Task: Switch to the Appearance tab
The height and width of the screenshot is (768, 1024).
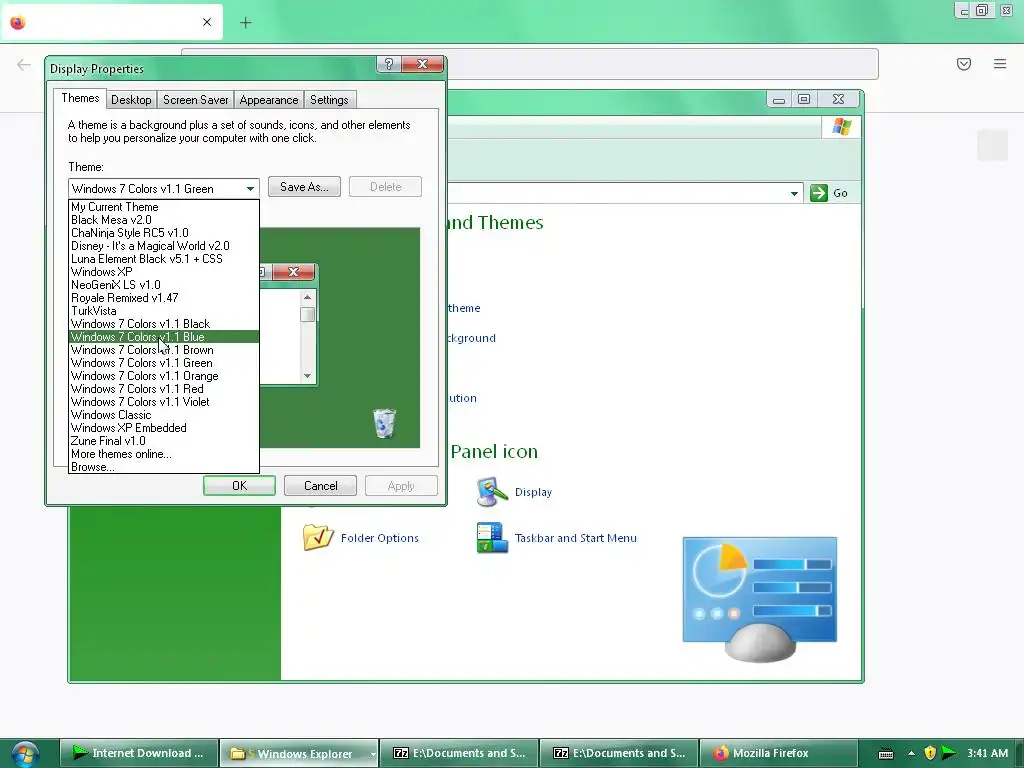Action: pyautogui.click(x=268, y=100)
